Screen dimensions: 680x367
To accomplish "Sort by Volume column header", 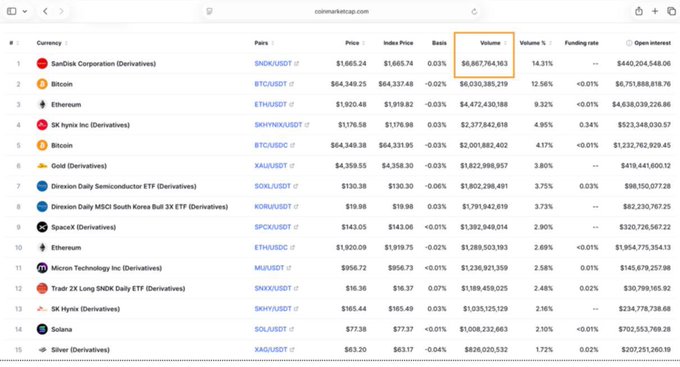I will point(494,43).
